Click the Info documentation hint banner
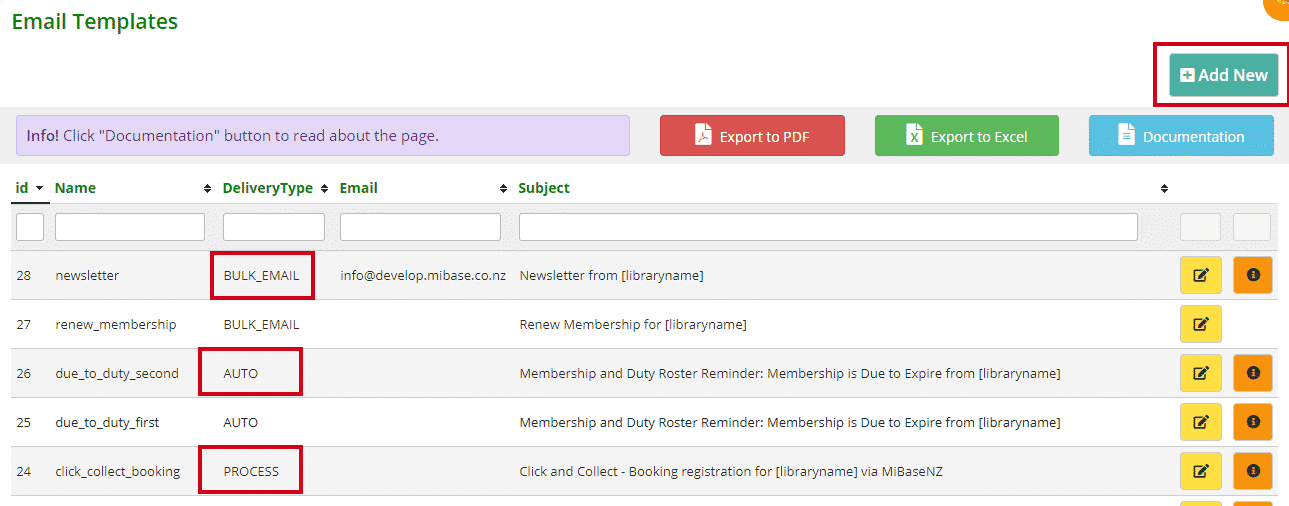This screenshot has width=1289, height=506. (x=323, y=135)
